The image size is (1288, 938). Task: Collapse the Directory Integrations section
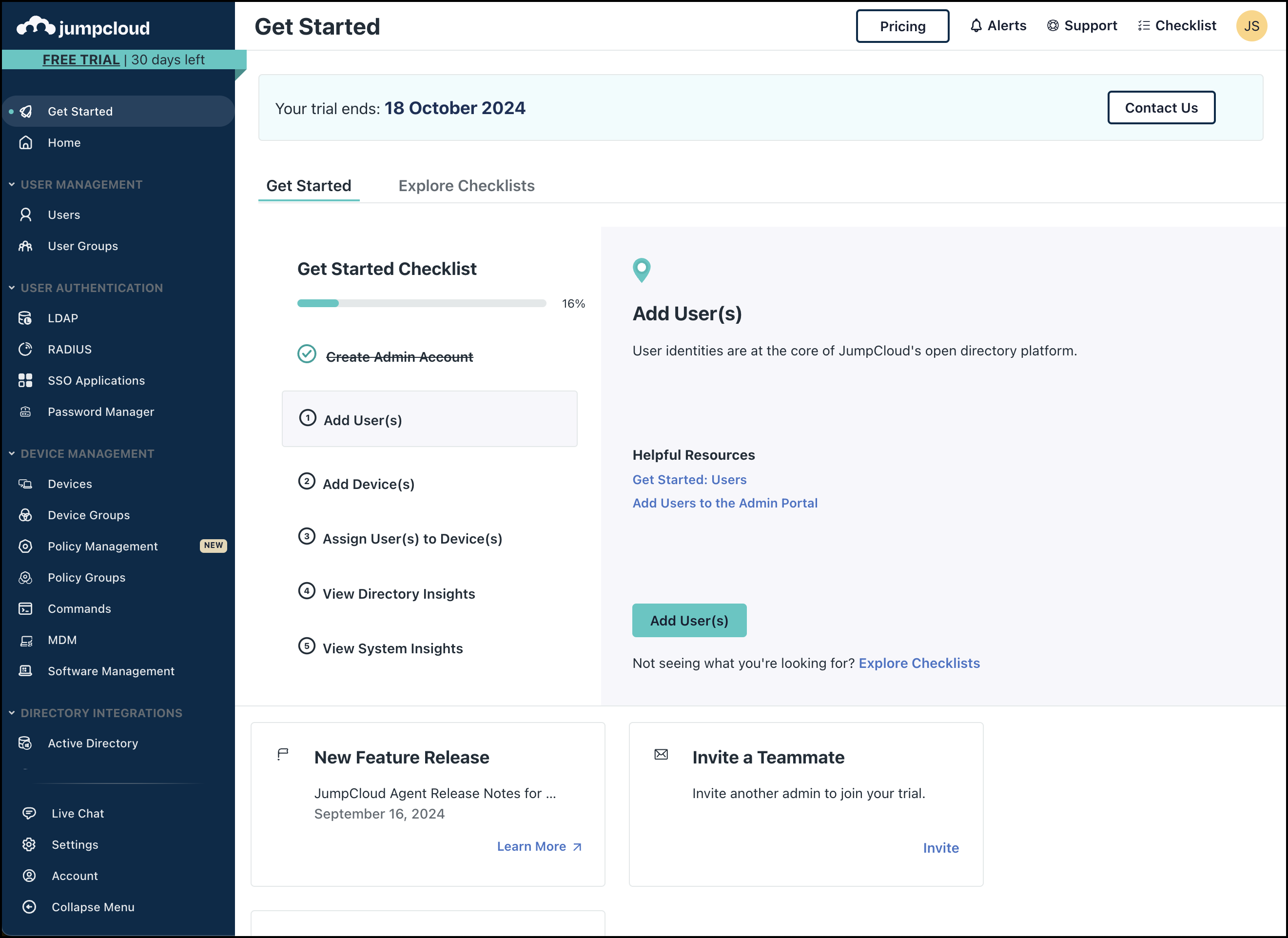point(11,713)
